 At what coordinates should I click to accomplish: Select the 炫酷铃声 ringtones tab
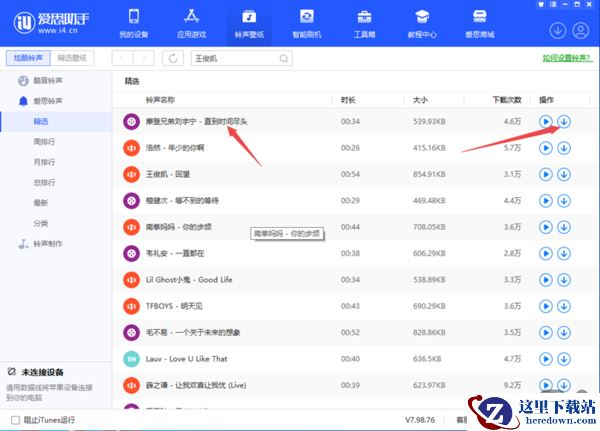(x=28, y=58)
